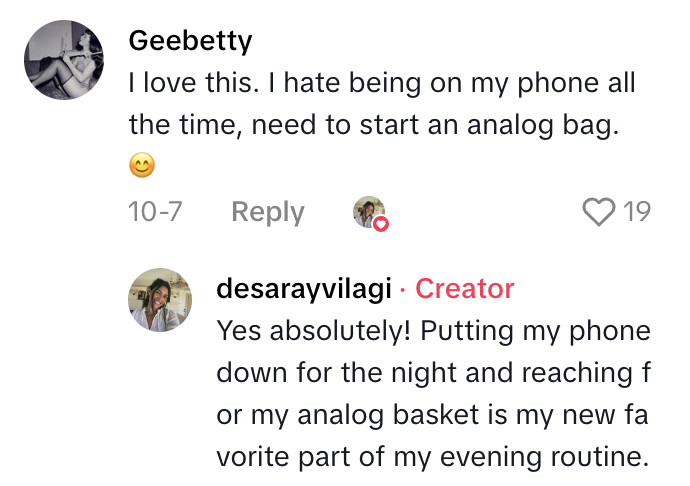Click the small creator-liked avatar beside Reply
This screenshot has width=690, height=486.
[369, 212]
